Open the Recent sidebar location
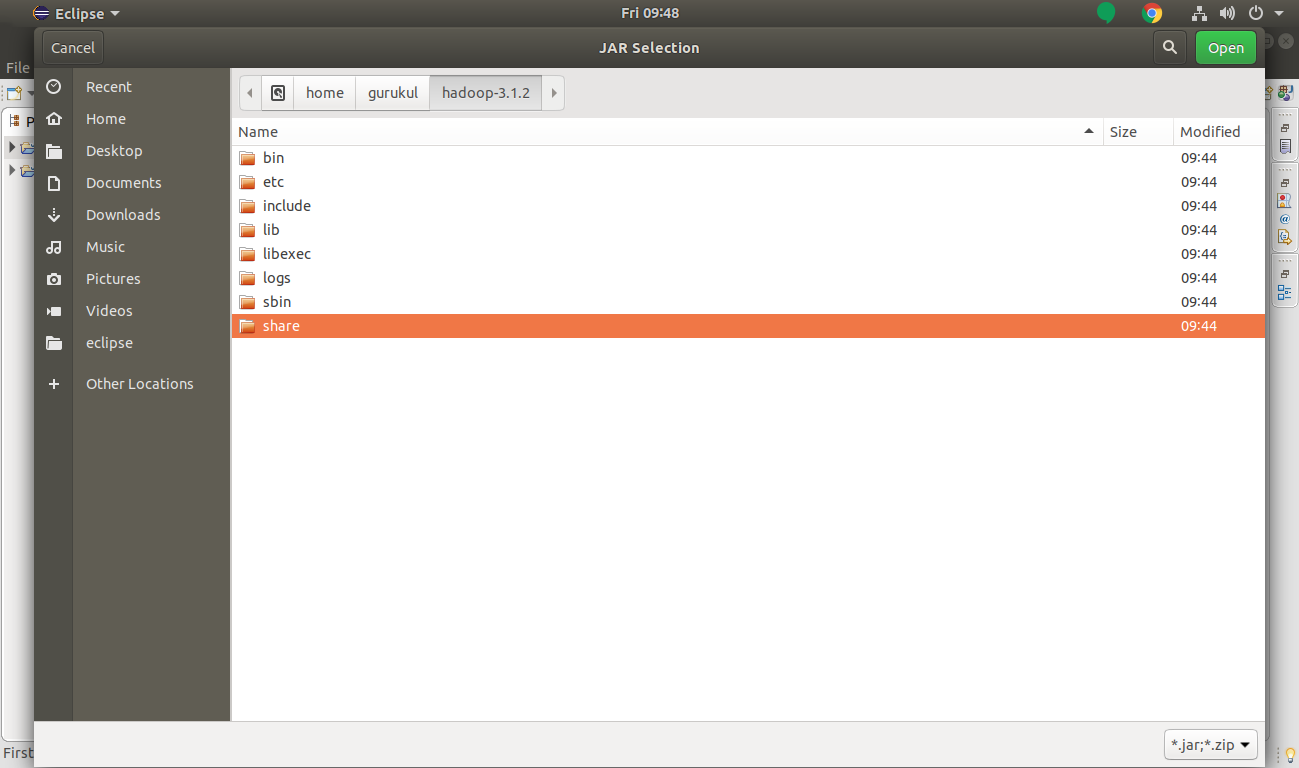 (132, 87)
